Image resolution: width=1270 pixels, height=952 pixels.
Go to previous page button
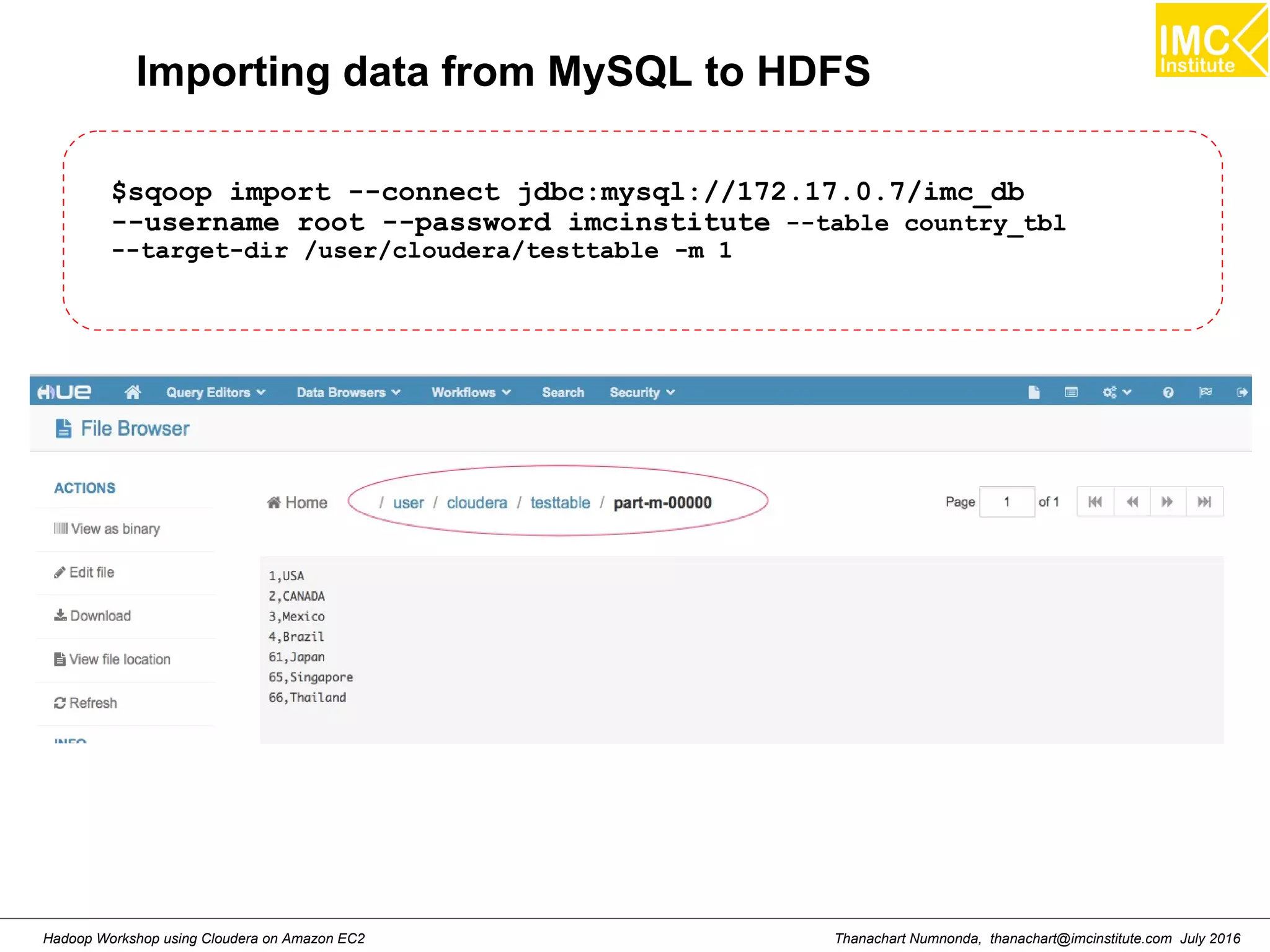(x=1132, y=502)
